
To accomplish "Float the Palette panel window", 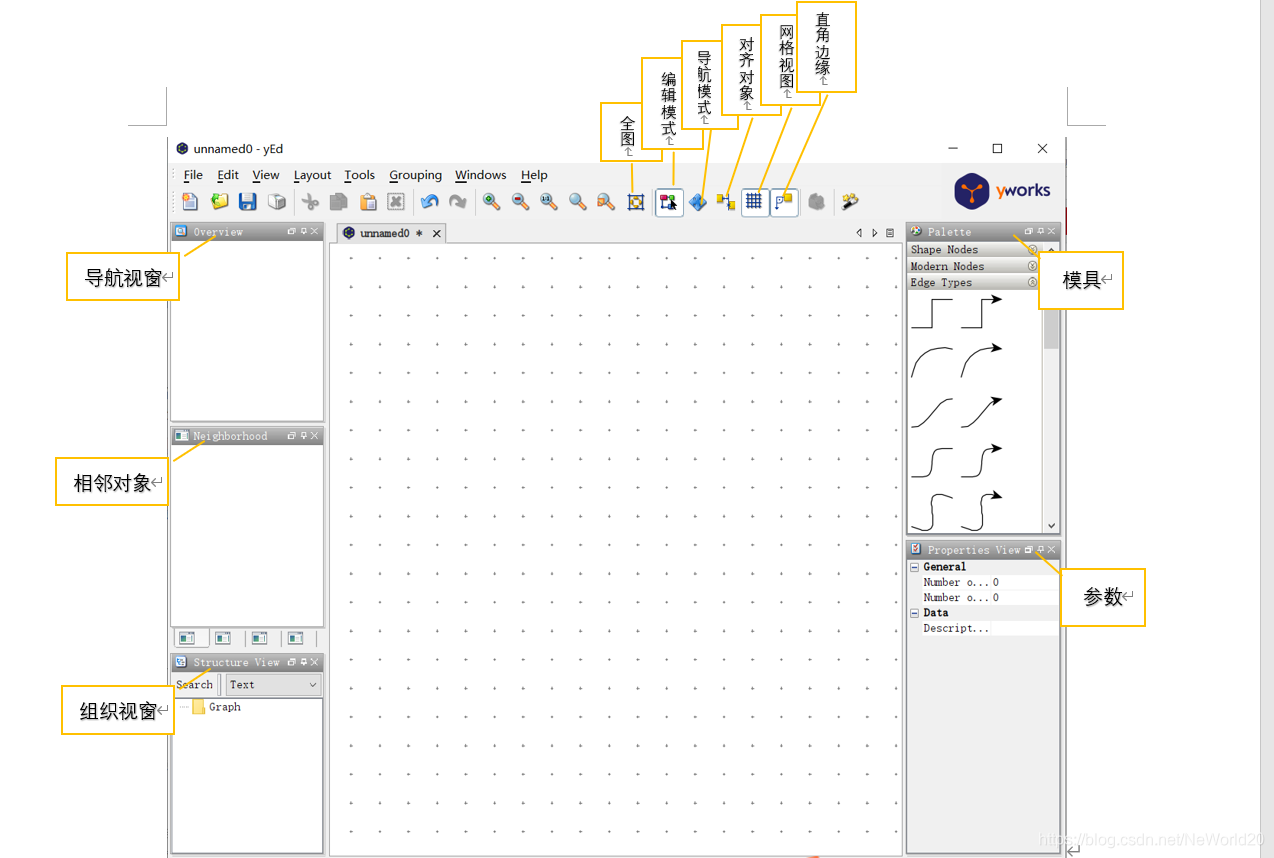I will pyautogui.click(x=1029, y=231).
